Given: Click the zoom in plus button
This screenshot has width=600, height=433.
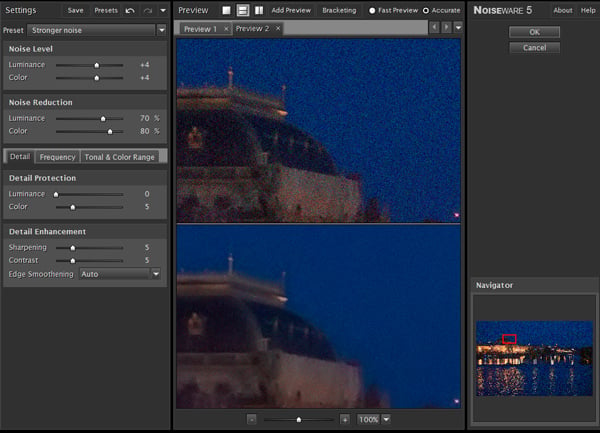Looking at the screenshot, I should coord(345,420).
